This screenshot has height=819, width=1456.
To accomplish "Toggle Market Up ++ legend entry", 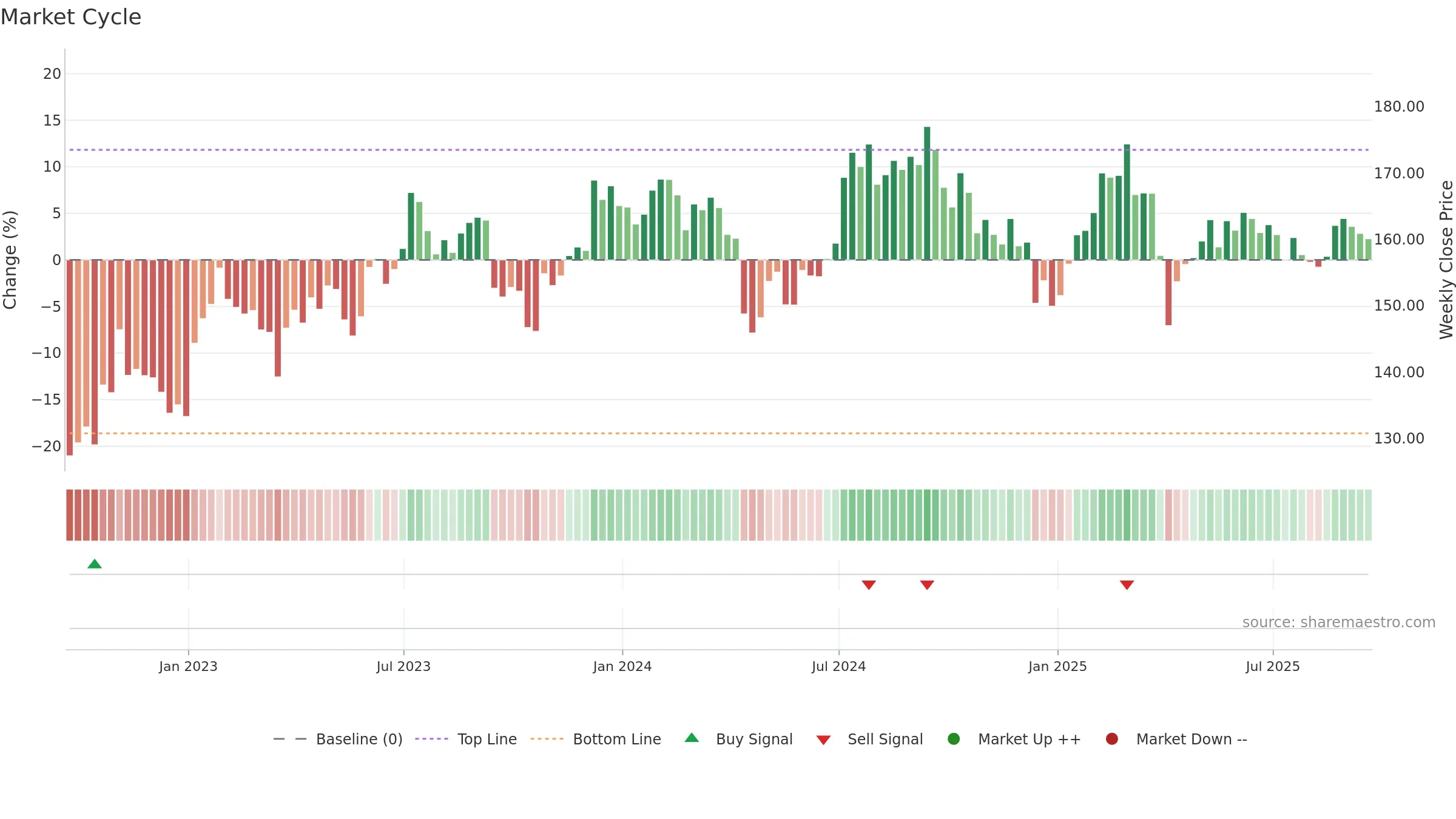I will pos(1014,740).
